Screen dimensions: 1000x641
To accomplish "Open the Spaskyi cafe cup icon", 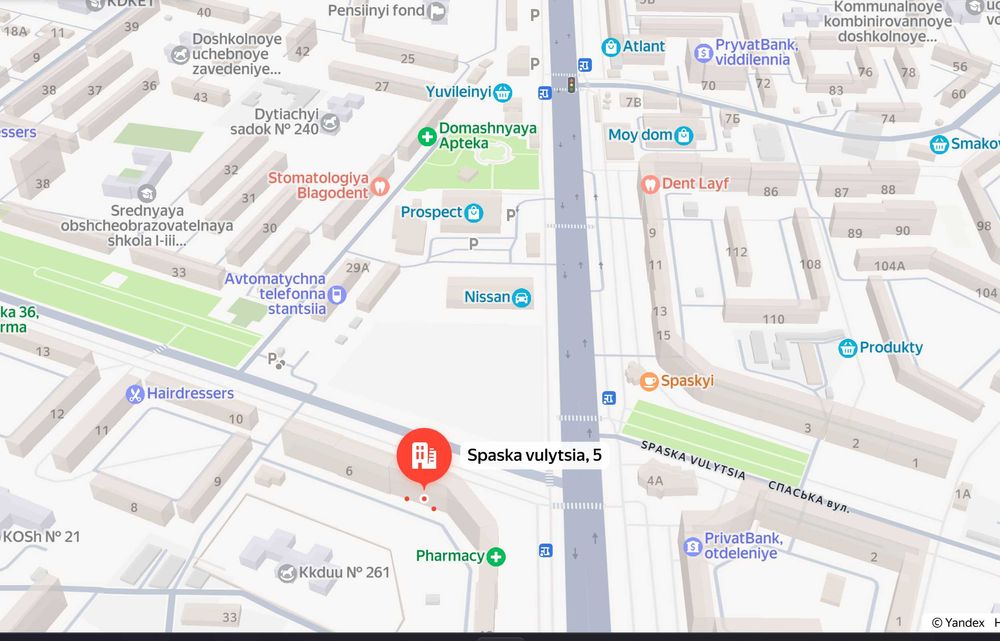I will 649,381.
